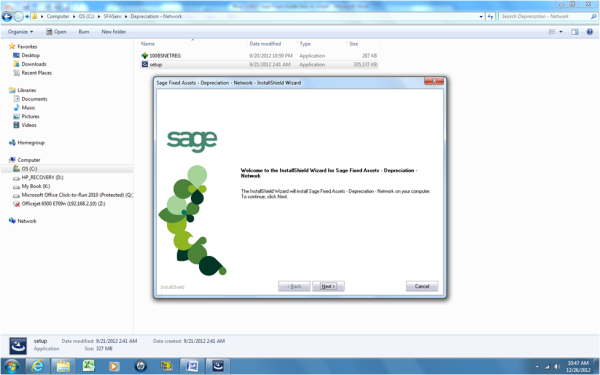
Task: Select Libraries in navigation pane
Action: coord(27,90)
